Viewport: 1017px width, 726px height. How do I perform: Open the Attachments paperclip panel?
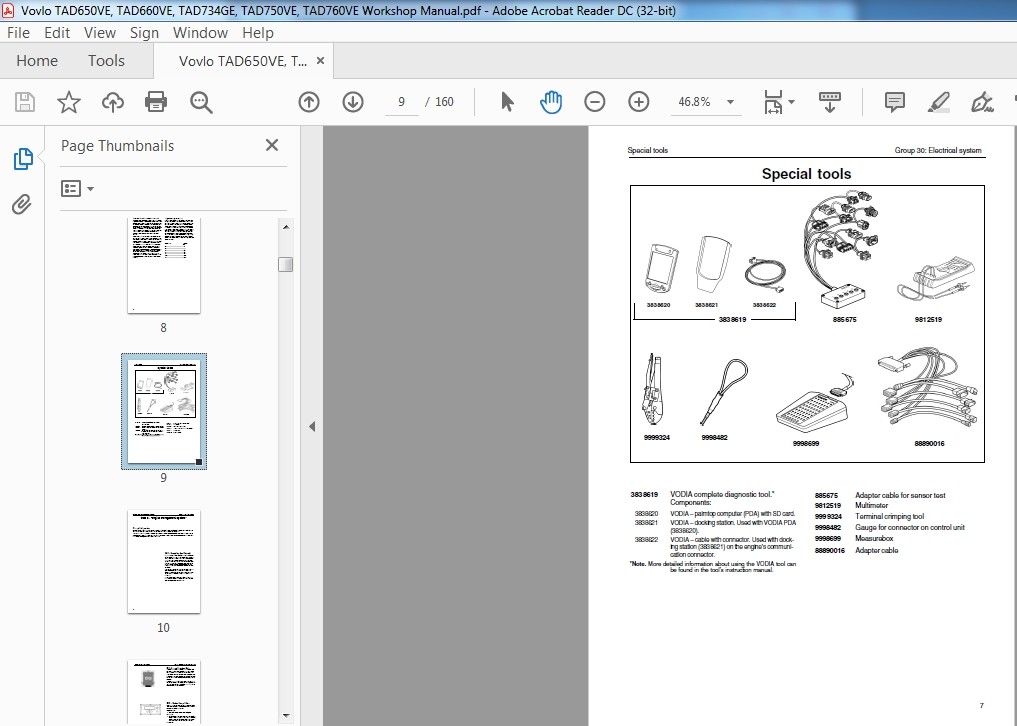22,205
